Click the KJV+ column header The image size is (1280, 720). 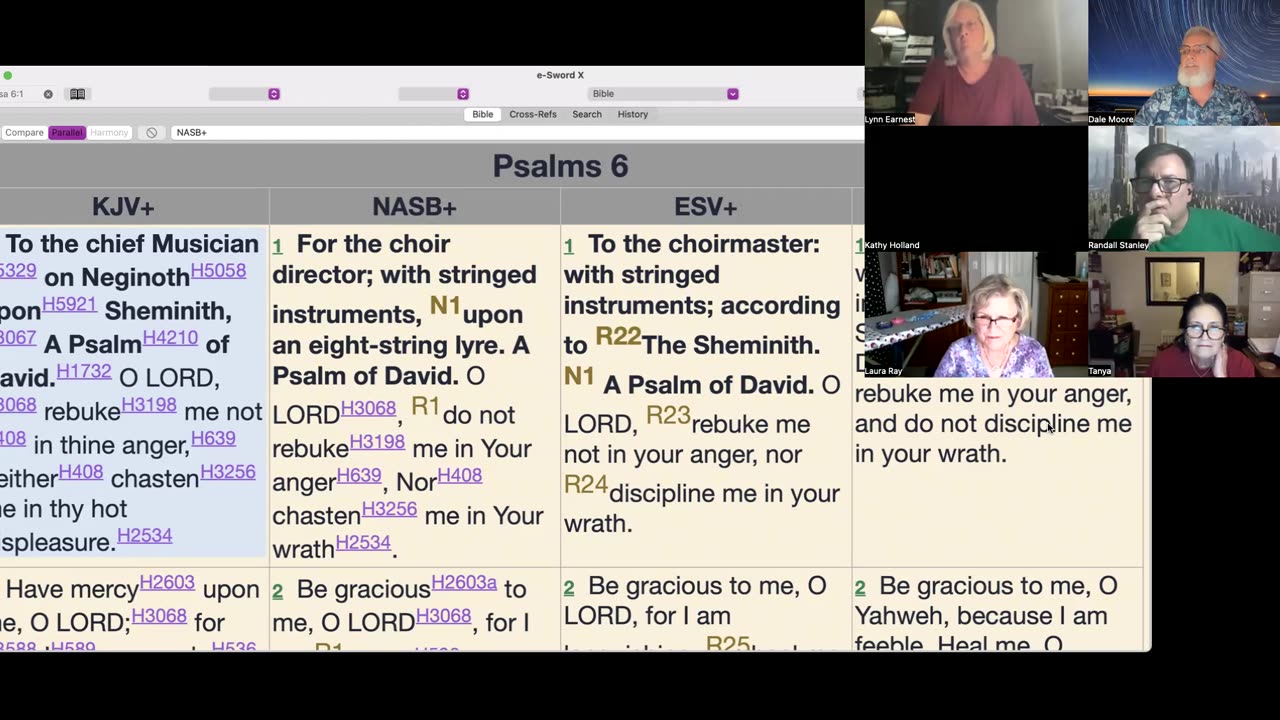click(123, 207)
